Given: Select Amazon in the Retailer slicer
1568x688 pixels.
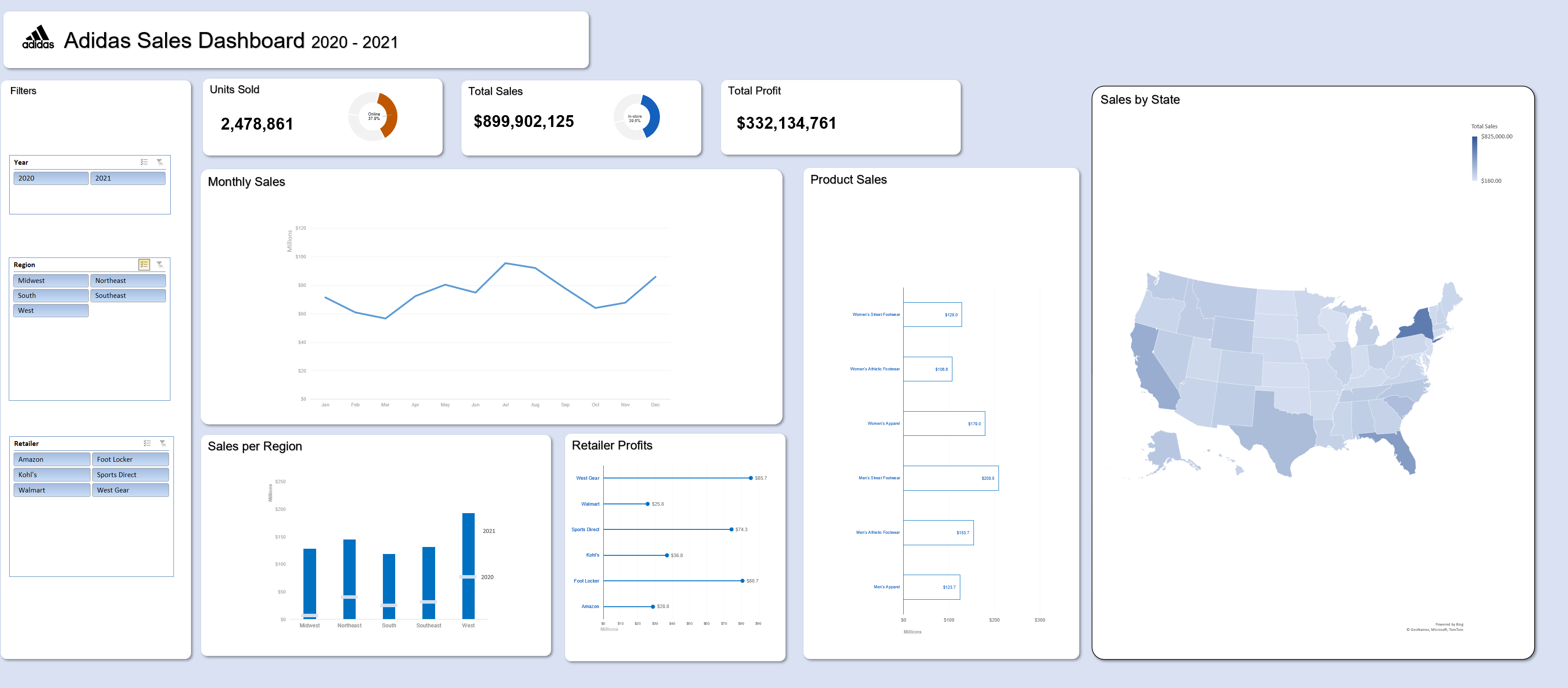Looking at the screenshot, I should tap(52, 460).
